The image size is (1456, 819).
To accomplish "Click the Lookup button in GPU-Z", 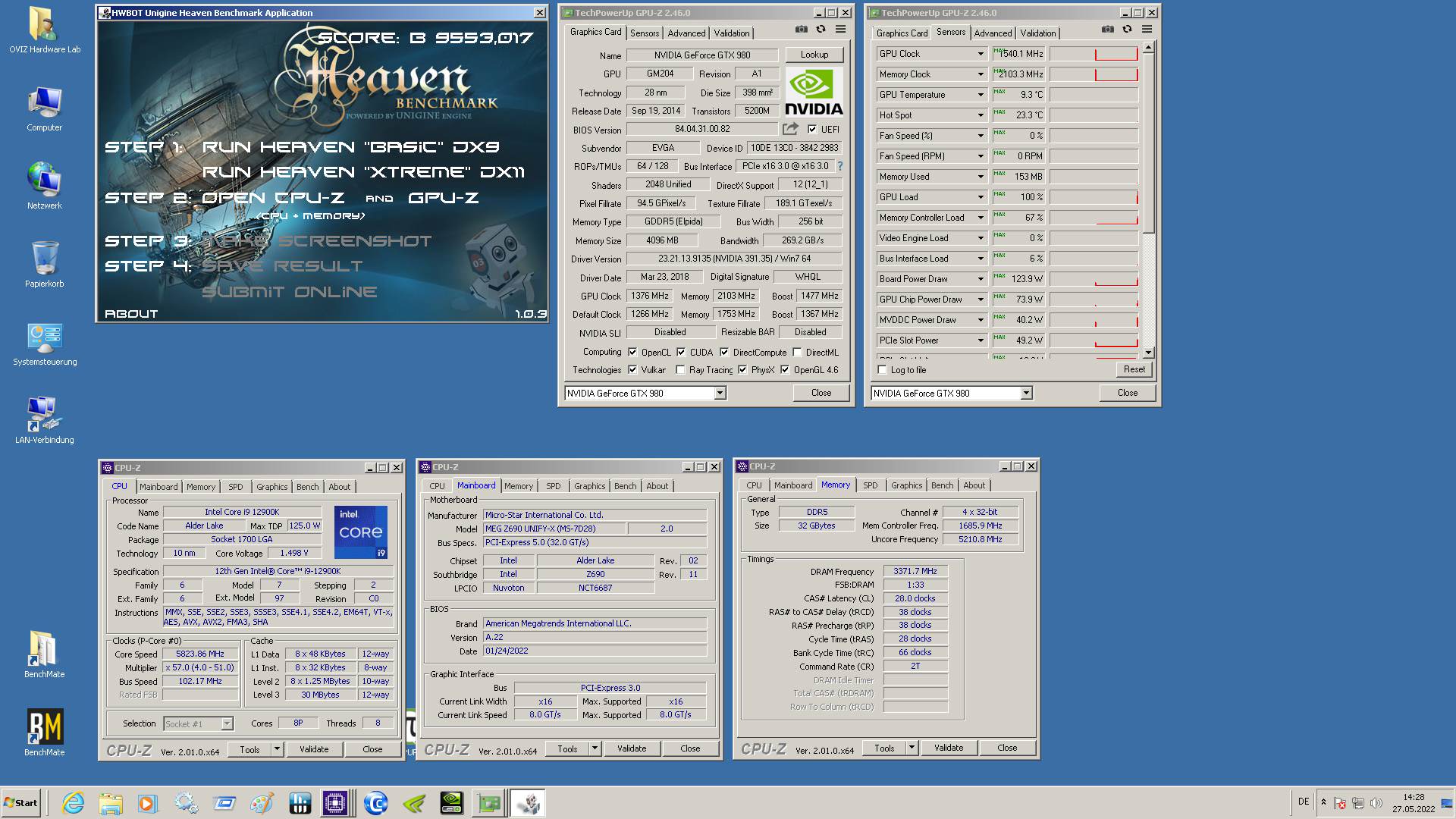I will pos(814,55).
